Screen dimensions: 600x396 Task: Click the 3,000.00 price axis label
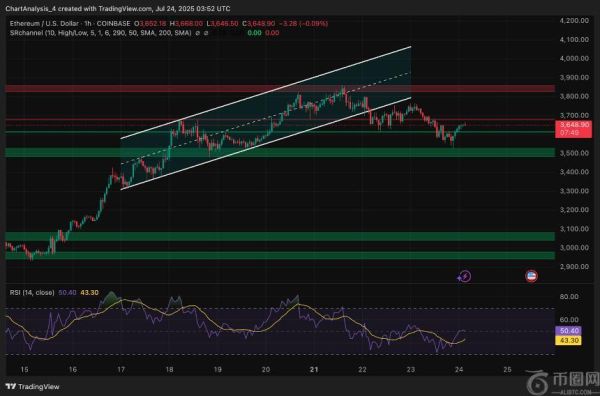click(574, 248)
